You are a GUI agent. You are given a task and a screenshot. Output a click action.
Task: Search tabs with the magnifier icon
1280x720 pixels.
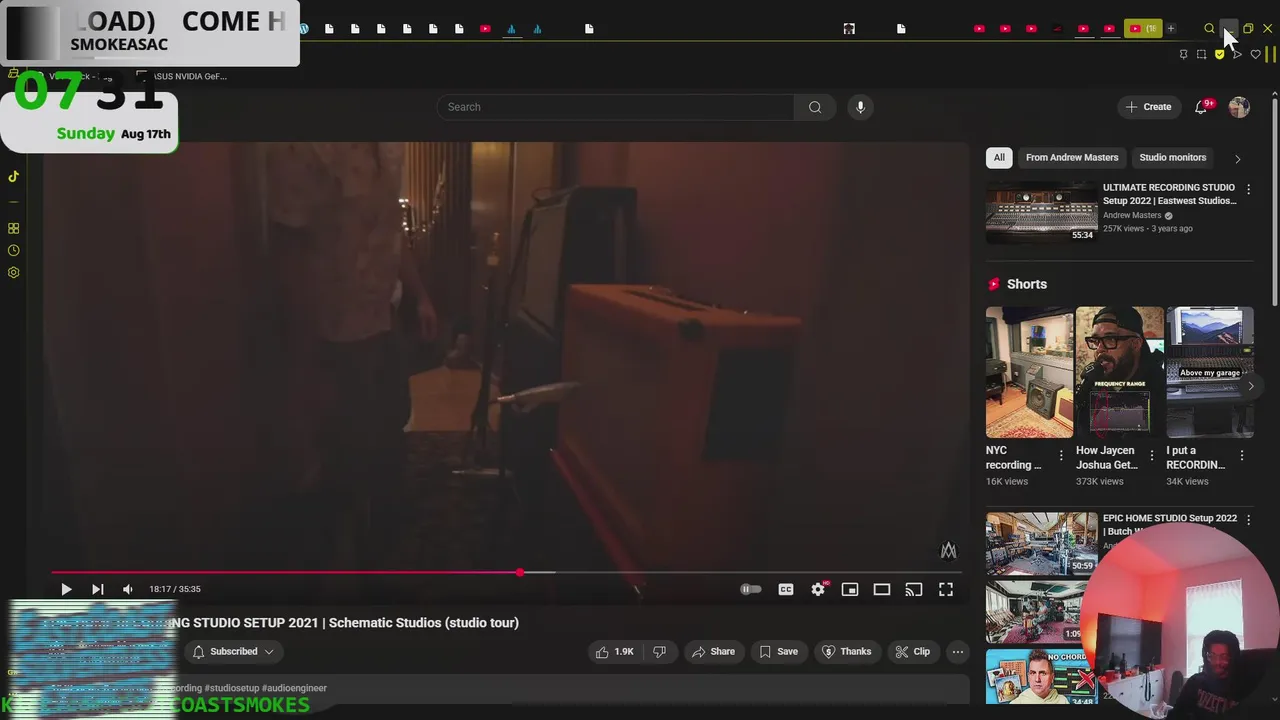pos(1209,28)
